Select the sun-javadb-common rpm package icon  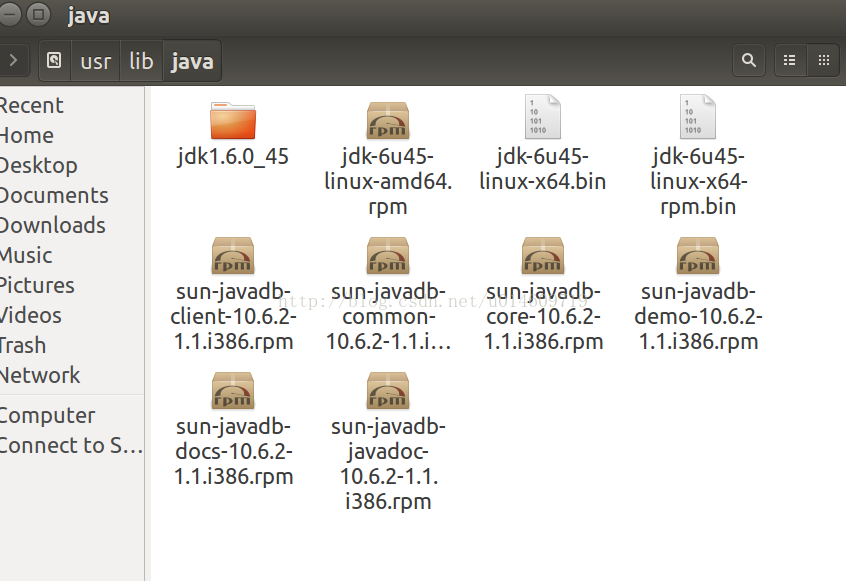pyautogui.click(x=388, y=256)
